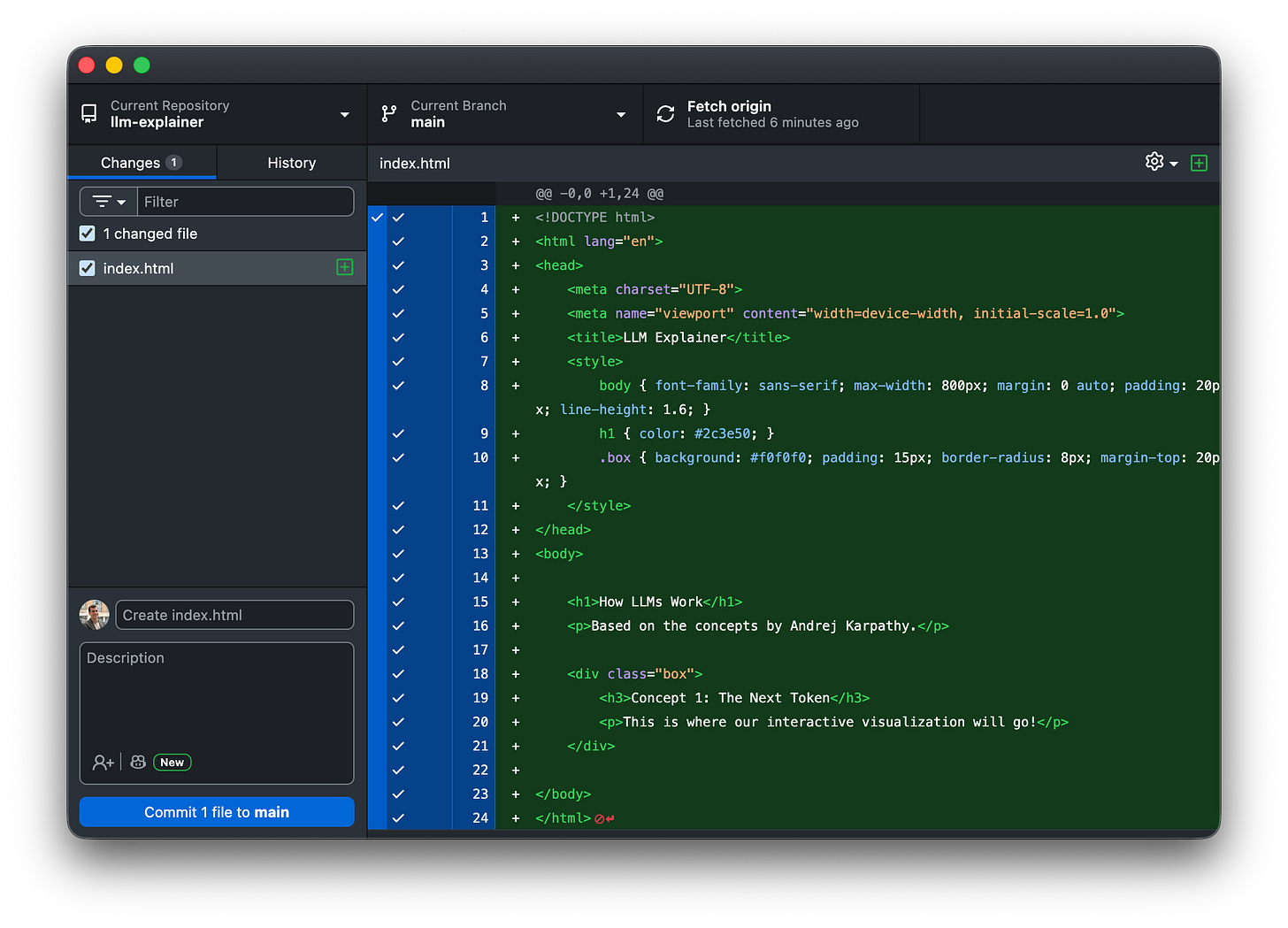Open the Current Branch main dropdown
Screen dimensions: 1288x928
point(621,113)
